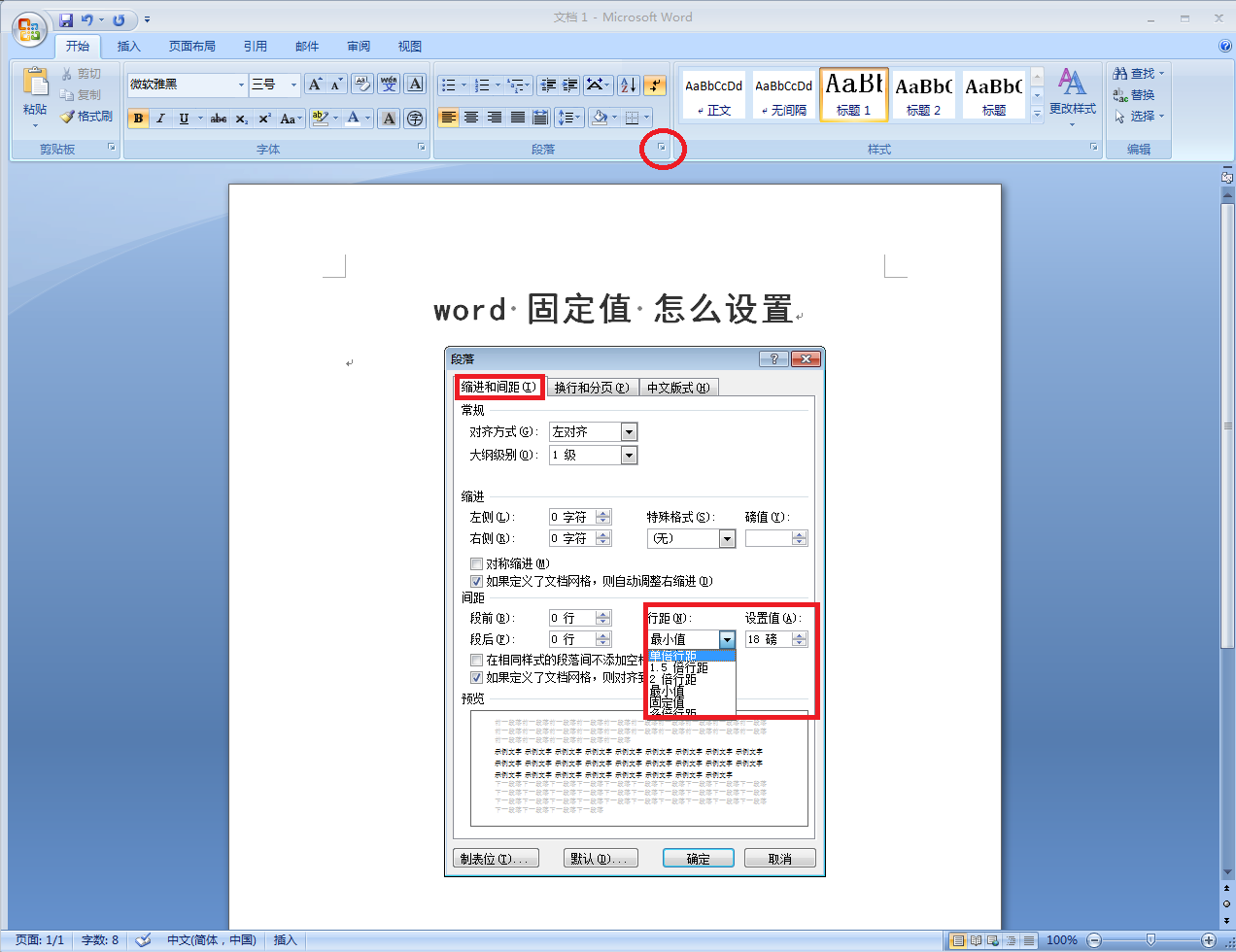Viewport: 1236px width, 952px height.
Task: Switch to Print Layout view in status bar
Action: (958, 940)
